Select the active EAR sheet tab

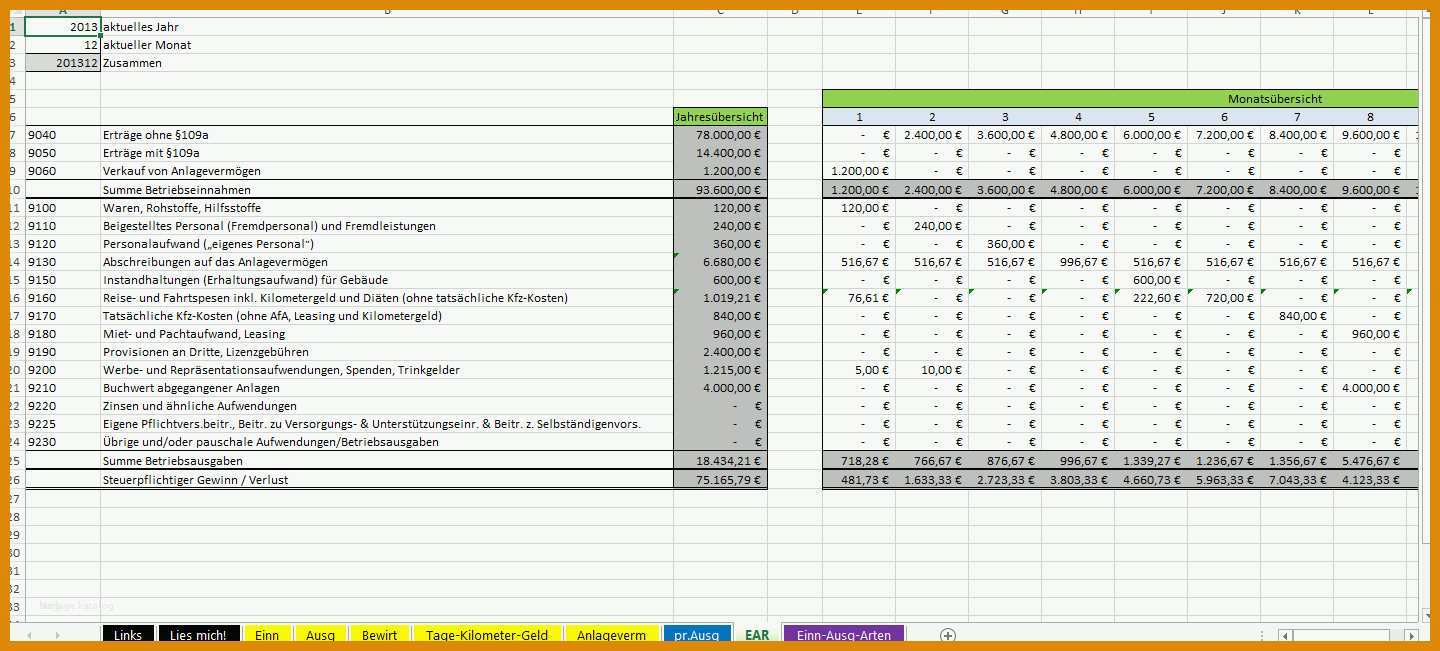757,635
